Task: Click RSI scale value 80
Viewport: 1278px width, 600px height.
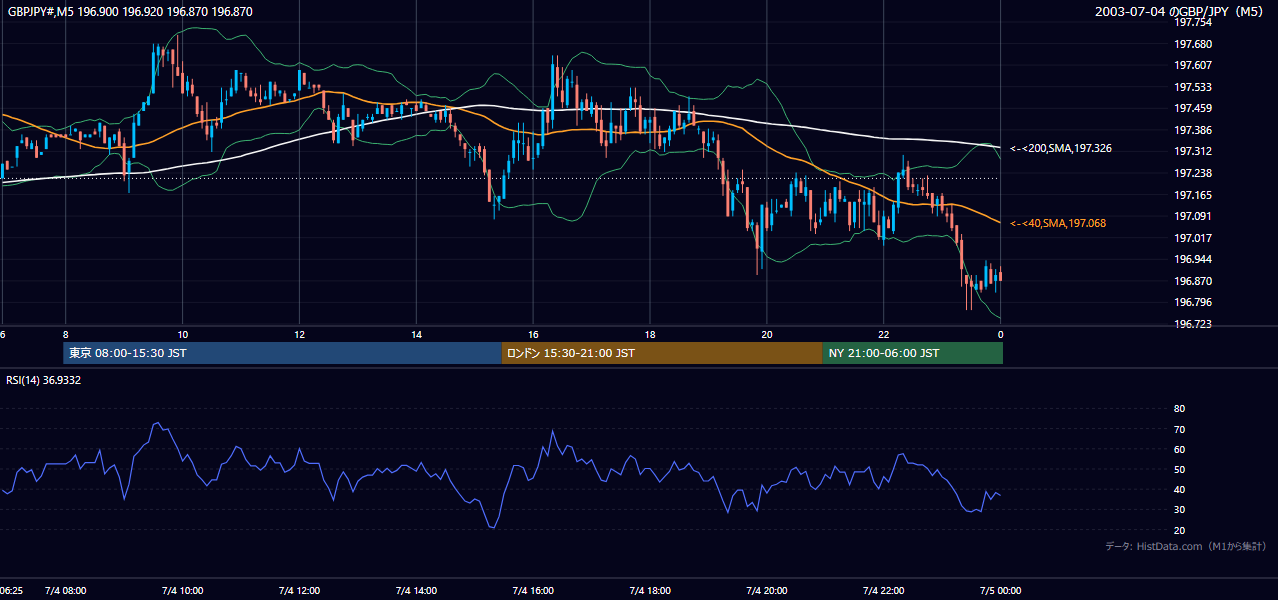Action: click(1179, 409)
